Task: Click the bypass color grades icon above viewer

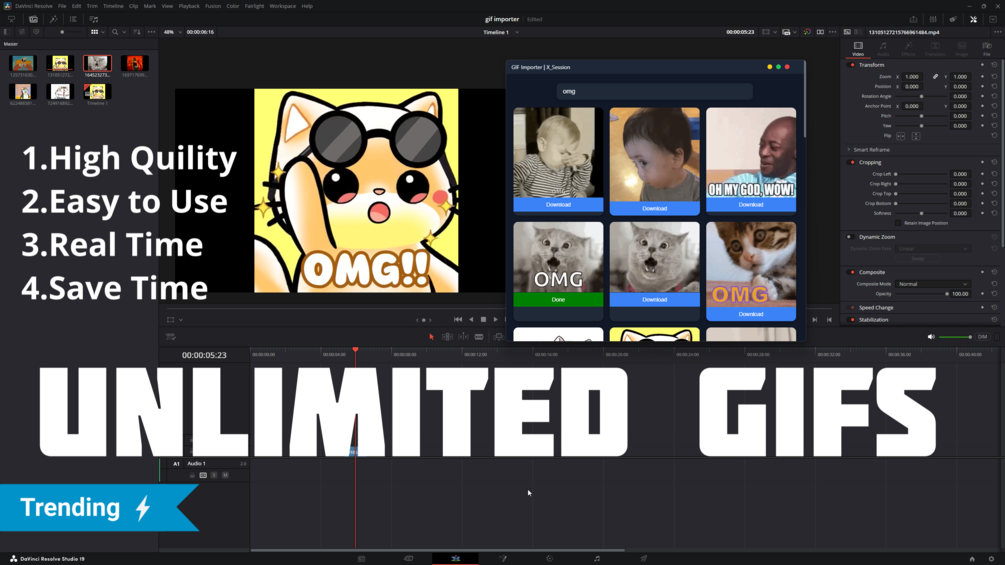Action: tap(807, 32)
